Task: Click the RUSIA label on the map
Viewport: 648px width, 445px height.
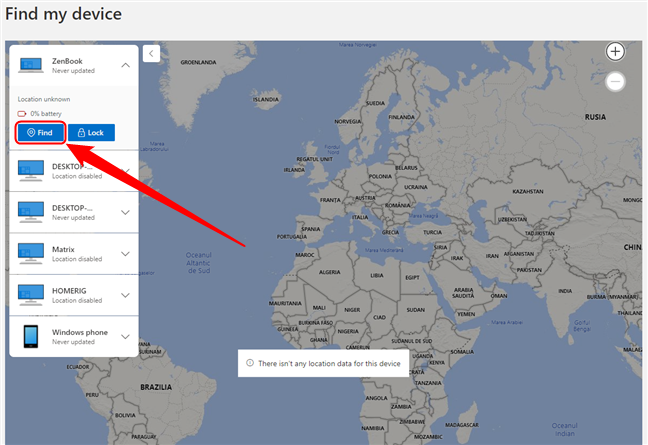Action: point(595,117)
